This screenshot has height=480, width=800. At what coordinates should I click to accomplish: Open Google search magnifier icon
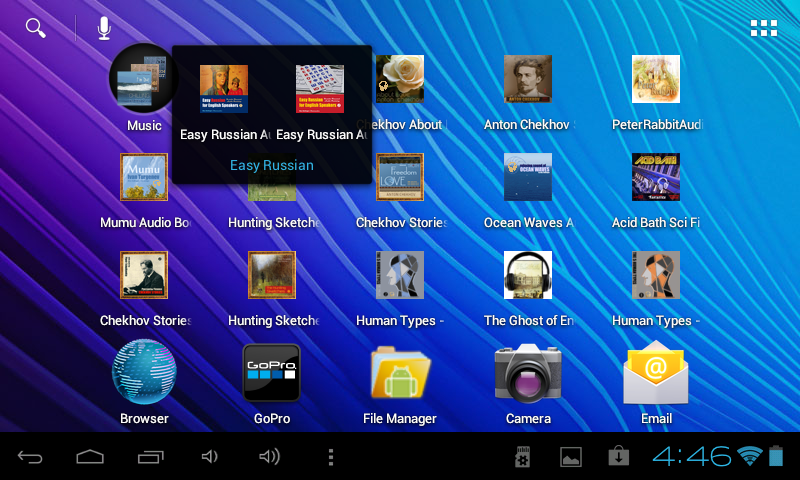click(x=36, y=28)
